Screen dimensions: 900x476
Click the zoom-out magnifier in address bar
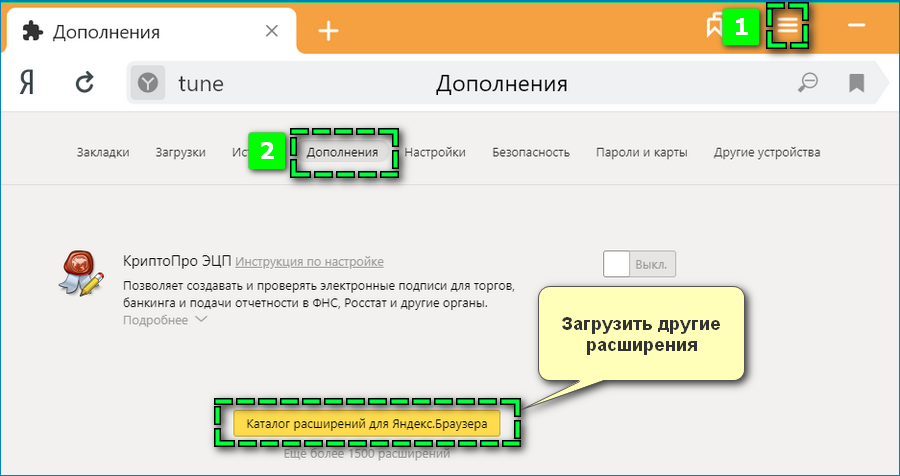coord(808,83)
